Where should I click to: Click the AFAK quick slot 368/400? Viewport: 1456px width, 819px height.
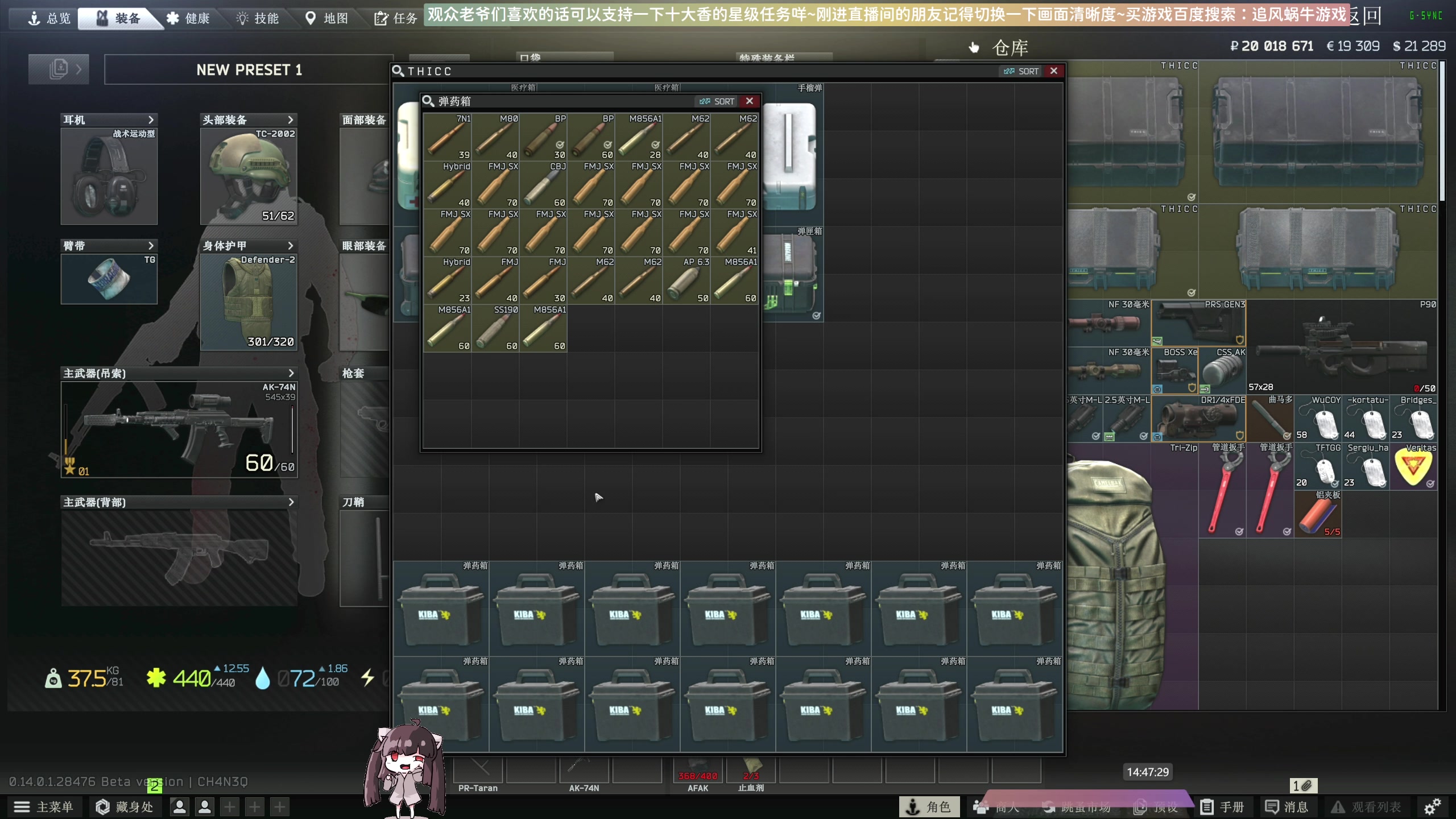coord(698,771)
